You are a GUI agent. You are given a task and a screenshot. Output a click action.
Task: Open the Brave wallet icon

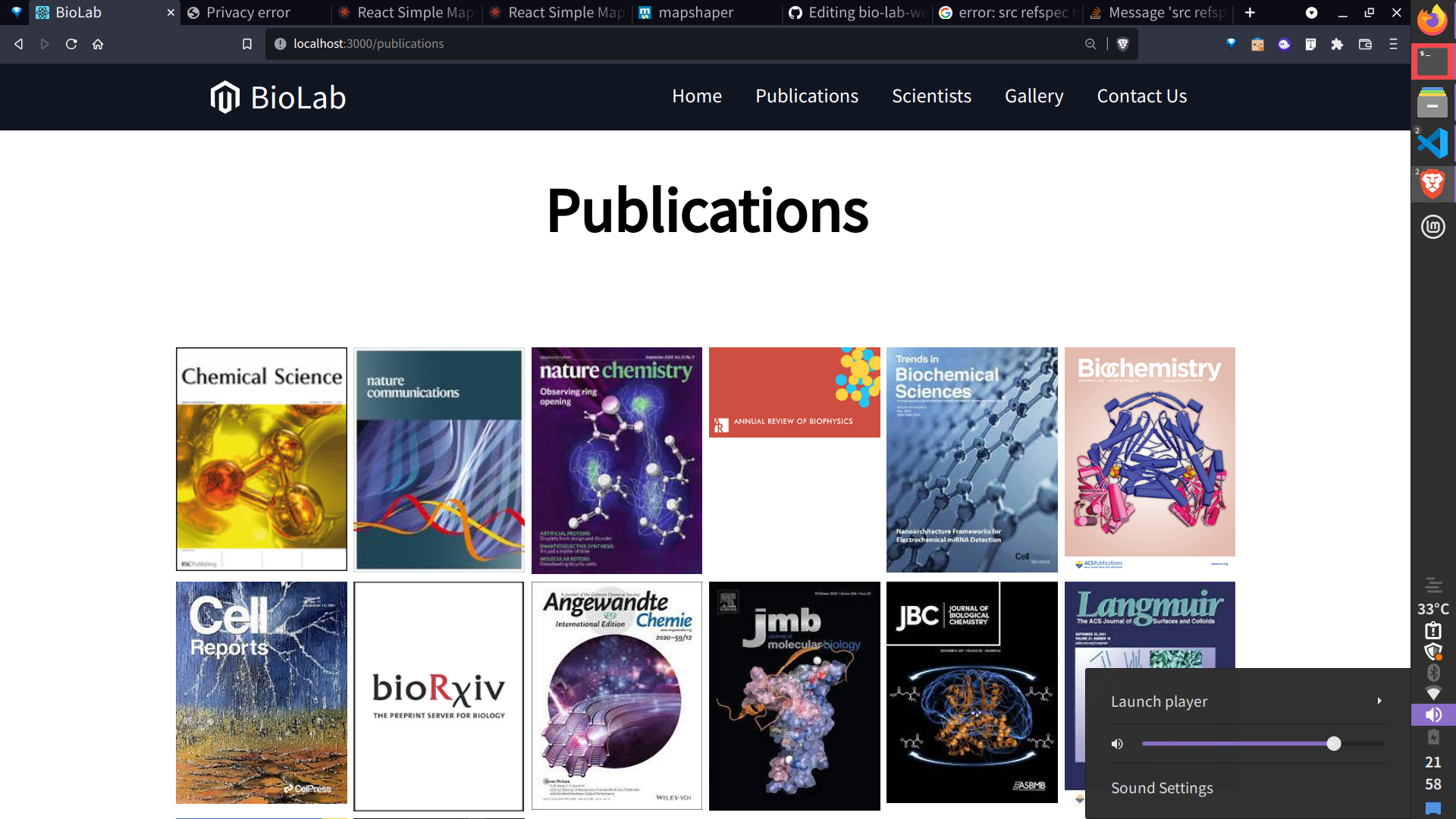pos(1365,44)
